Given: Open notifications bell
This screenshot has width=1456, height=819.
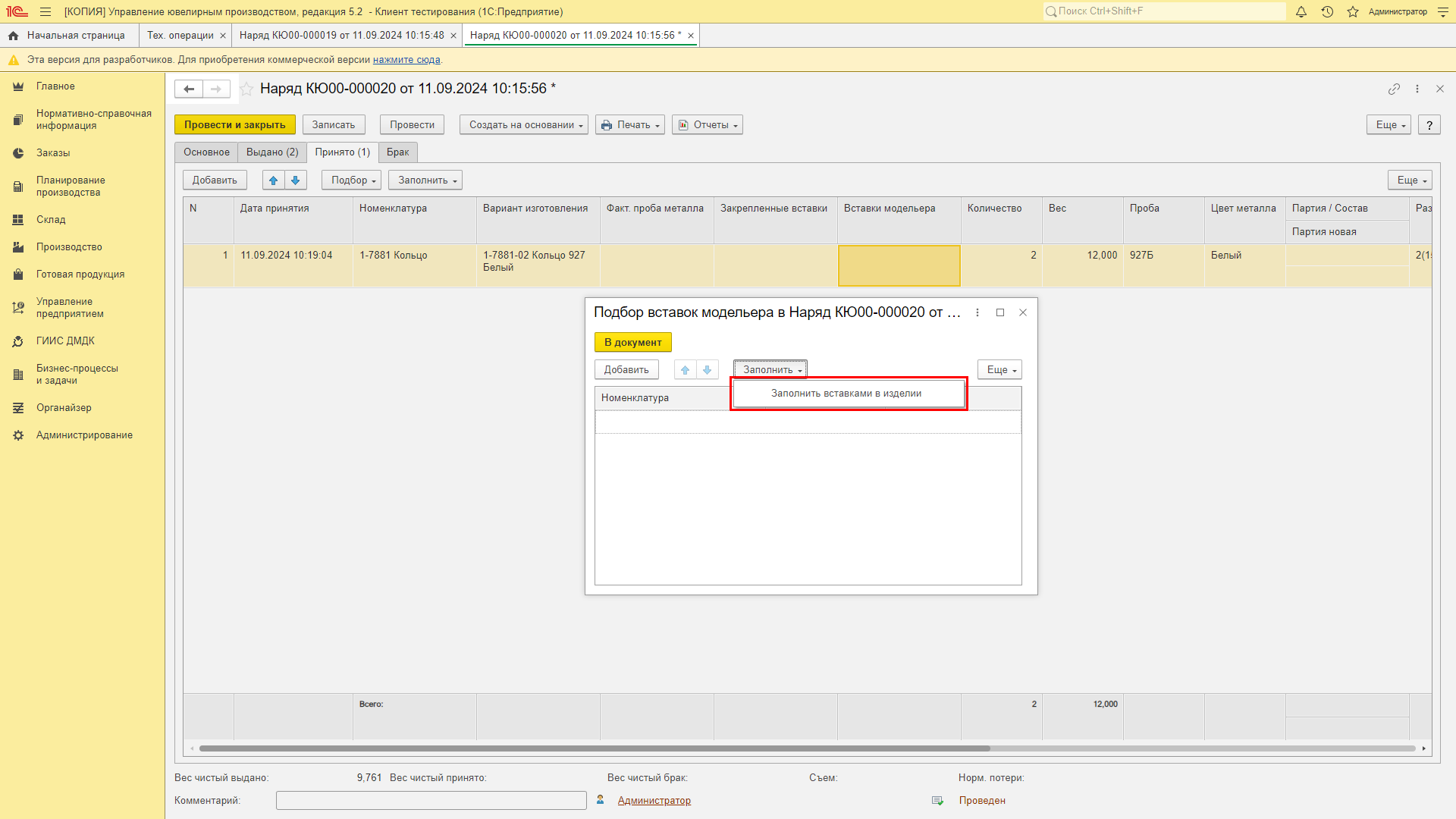Looking at the screenshot, I should point(1301,11).
